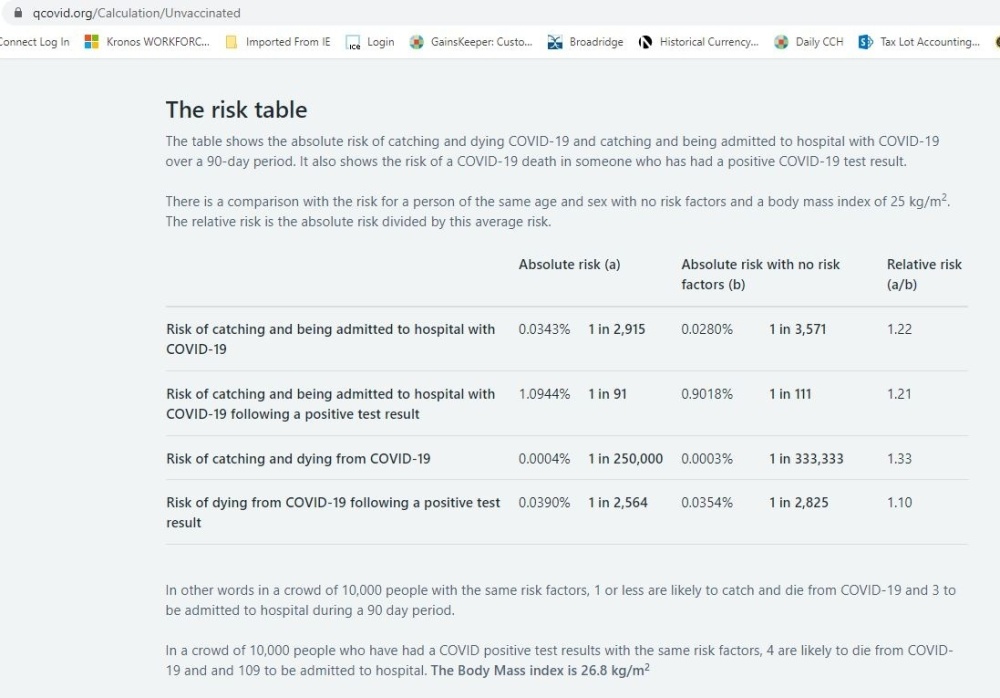Click the padlock site security icon
1000x698 pixels.
[x=16, y=13]
